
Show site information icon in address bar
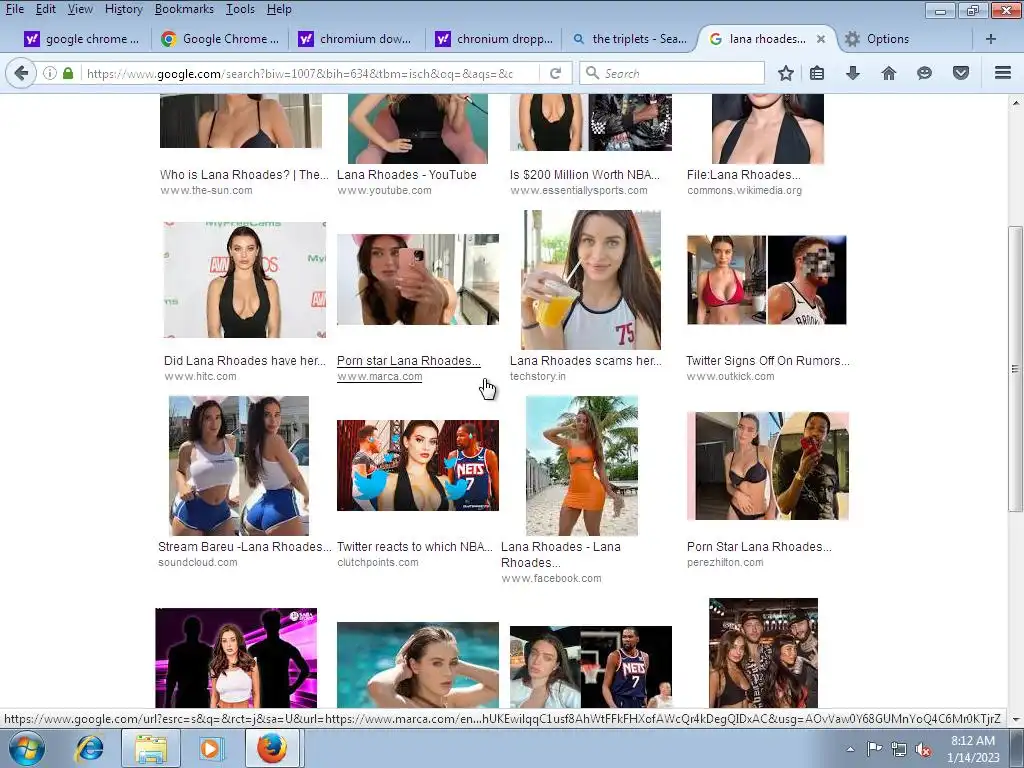(x=50, y=73)
